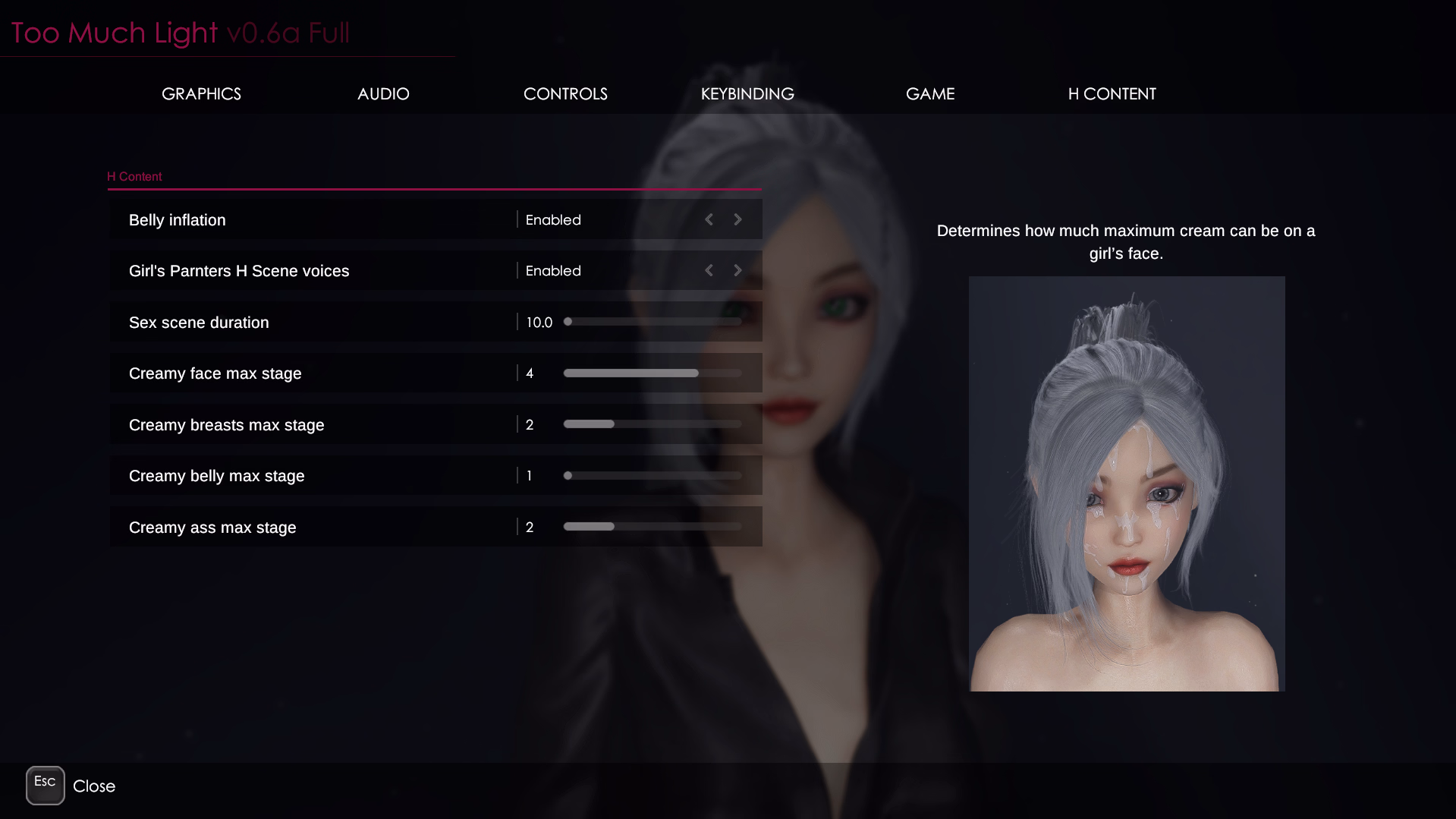Viewport: 1456px width, 819px height.
Task: Click the left arrow on Belly inflation setting
Action: pos(709,219)
